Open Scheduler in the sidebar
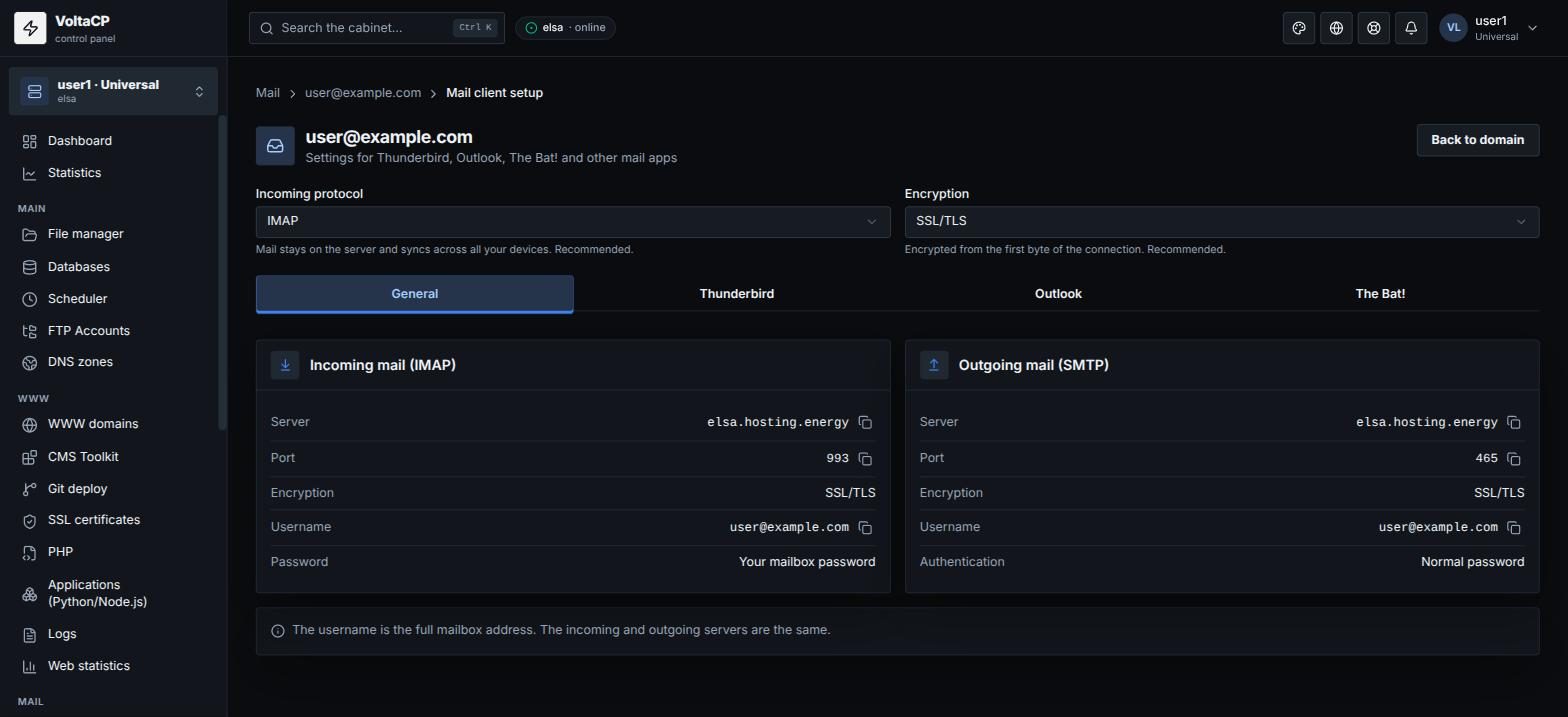Image resolution: width=1568 pixels, height=717 pixels. 113,299
